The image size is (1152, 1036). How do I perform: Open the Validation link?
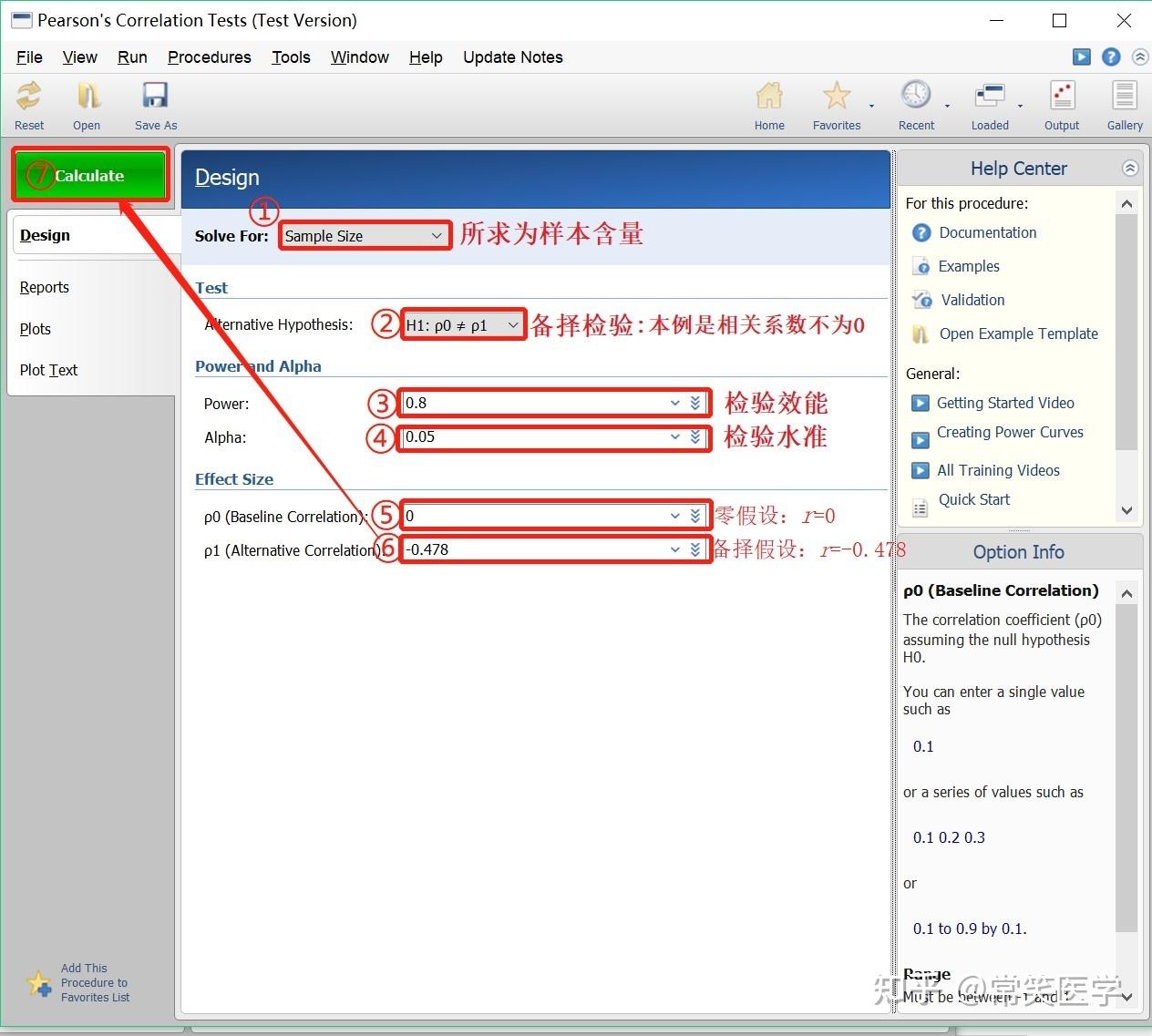pyautogui.click(x=972, y=300)
